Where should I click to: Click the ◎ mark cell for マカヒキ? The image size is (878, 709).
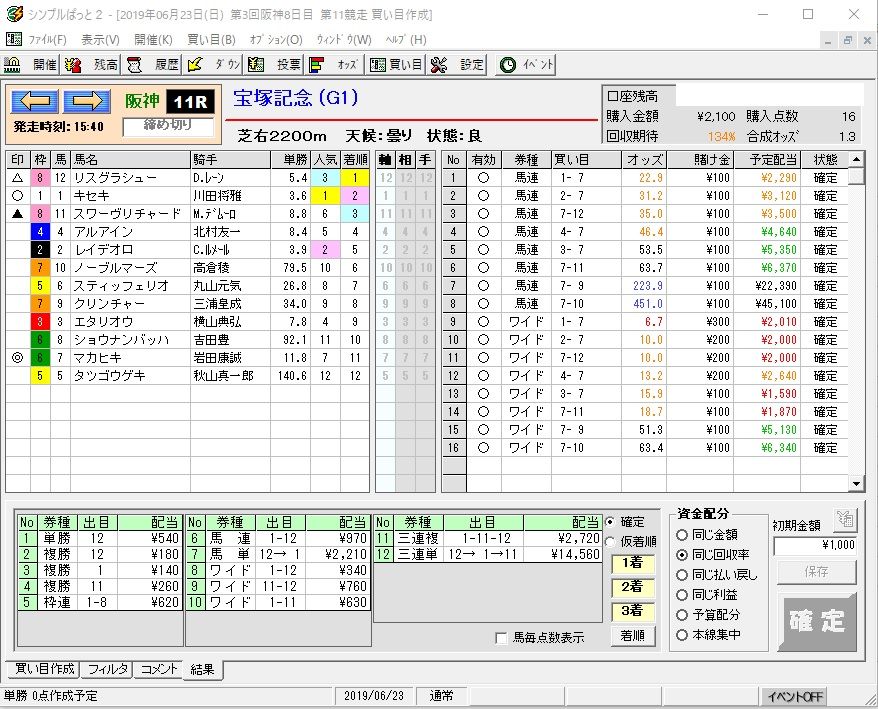[x=18, y=357]
